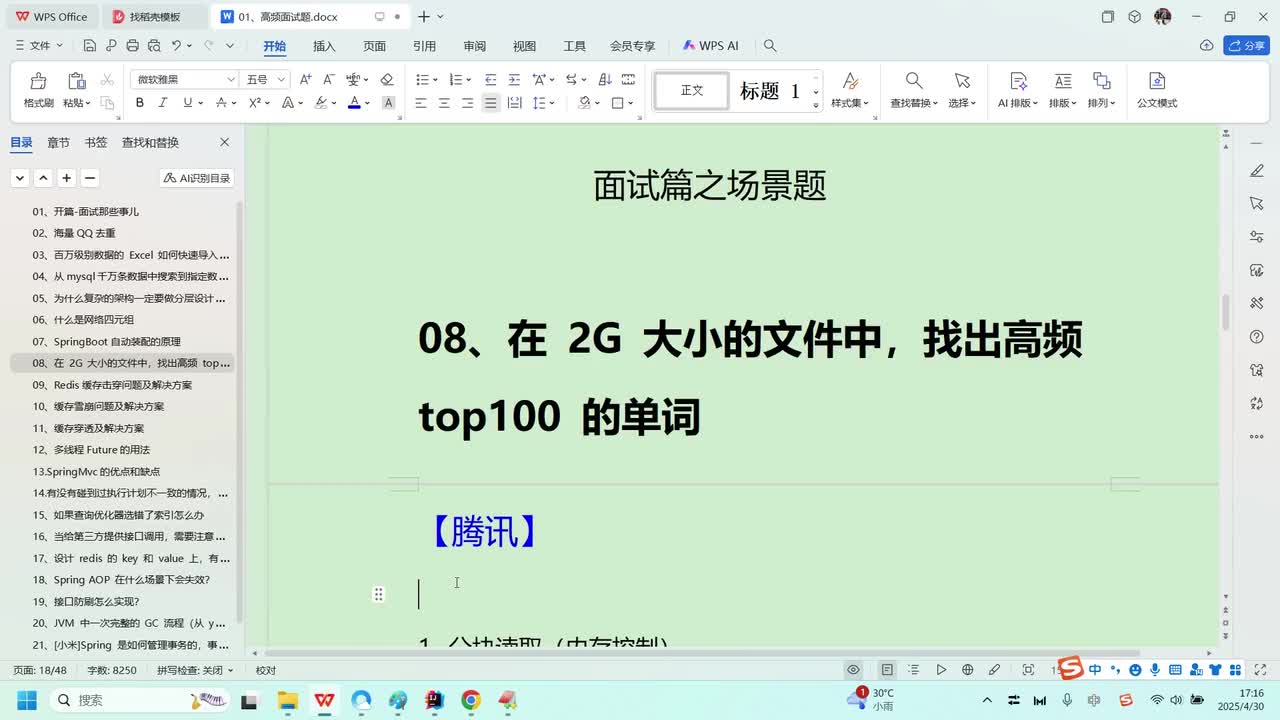Image resolution: width=1280 pixels, height=720 pixels.
Task: Toggle spell check 拼写检查 in status bar
Action: 194,670
